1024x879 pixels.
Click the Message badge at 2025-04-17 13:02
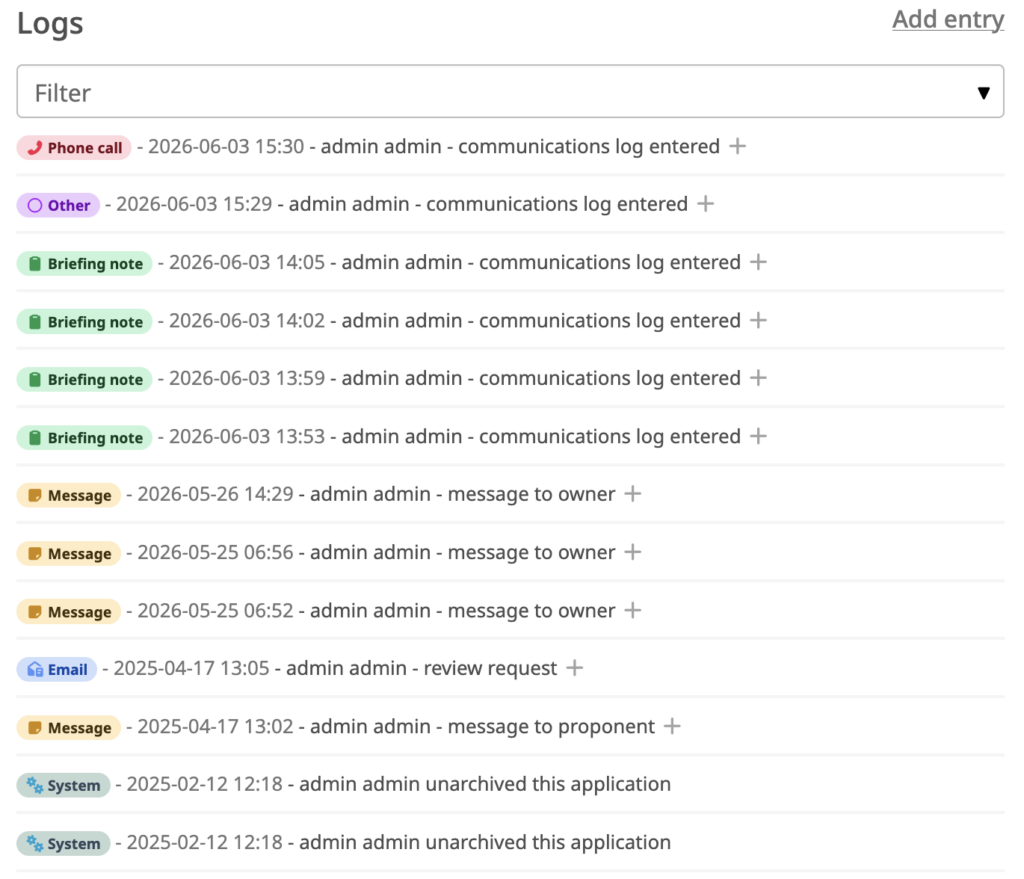tap(69, 727)
